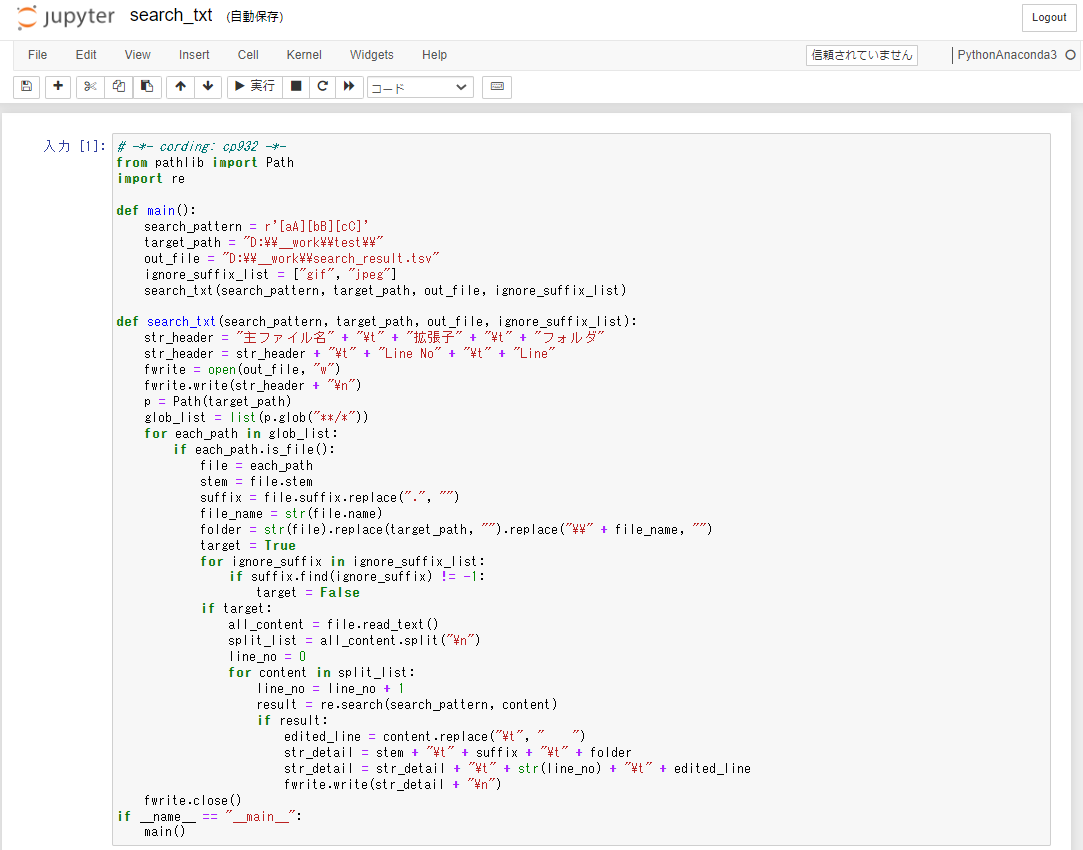
Task: Click the PythonAnaconda3 kernel name
Action: pos(1007,55)
